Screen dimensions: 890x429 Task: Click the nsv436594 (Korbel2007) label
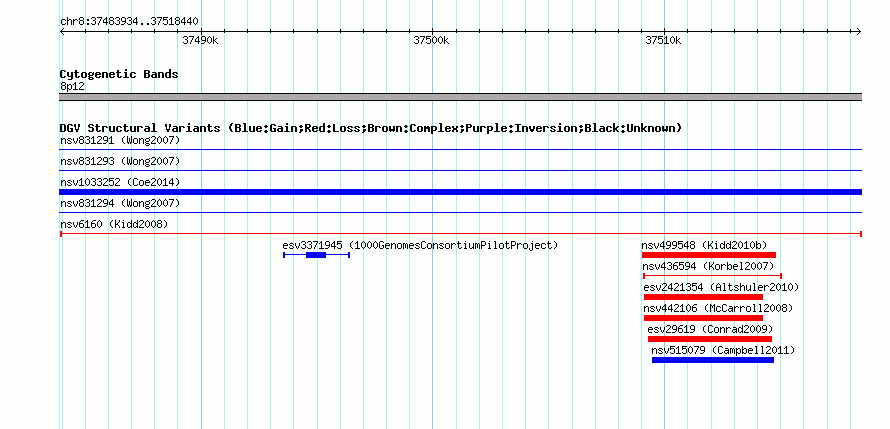click(x=708, y=266)
